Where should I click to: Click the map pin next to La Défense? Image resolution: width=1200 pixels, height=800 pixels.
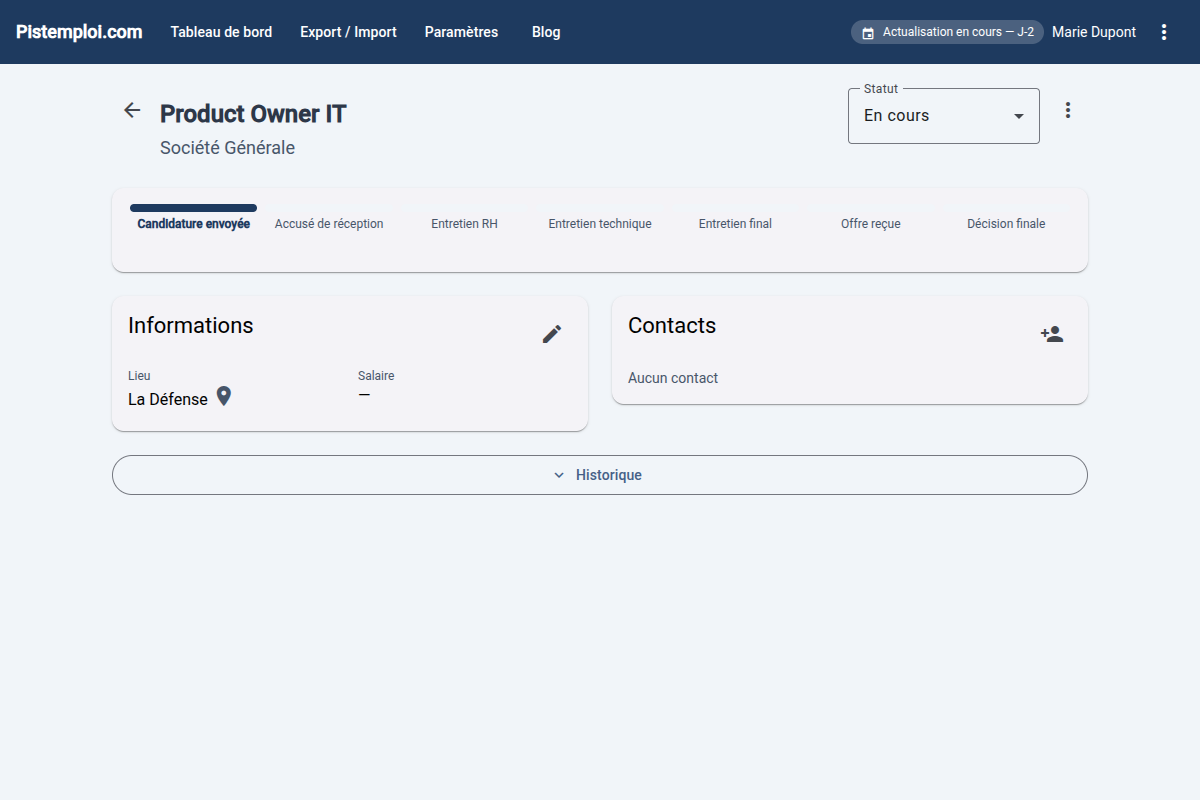point(224,397)
